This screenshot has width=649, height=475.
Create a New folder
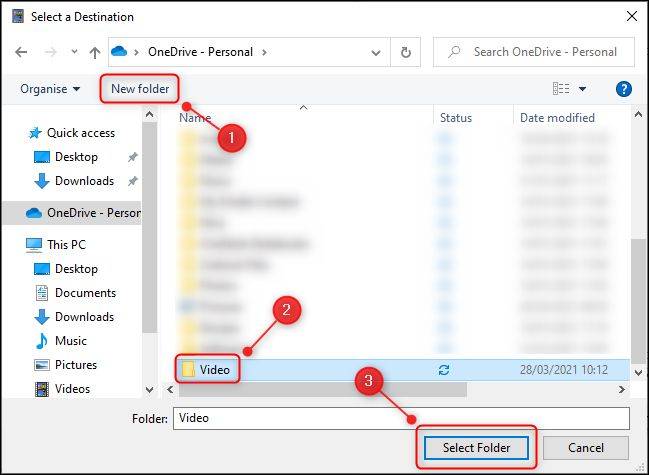pyautogui.click(x=140, y=89)
